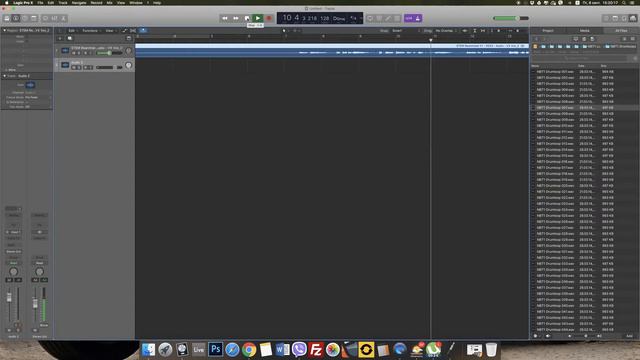Toggle the purple Metronome button
The image size is (640, 360).
[x=418, y=18]
